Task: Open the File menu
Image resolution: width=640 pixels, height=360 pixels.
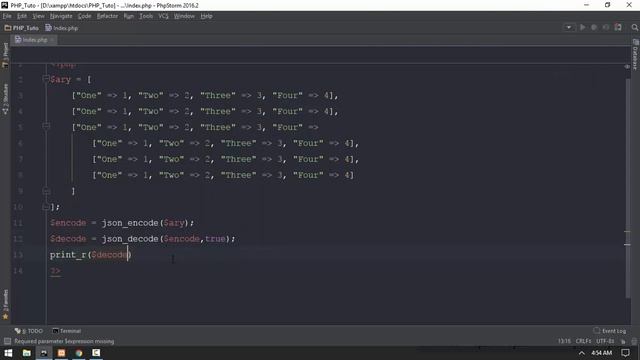Action: pyautogui.click(x=7, y=16)
